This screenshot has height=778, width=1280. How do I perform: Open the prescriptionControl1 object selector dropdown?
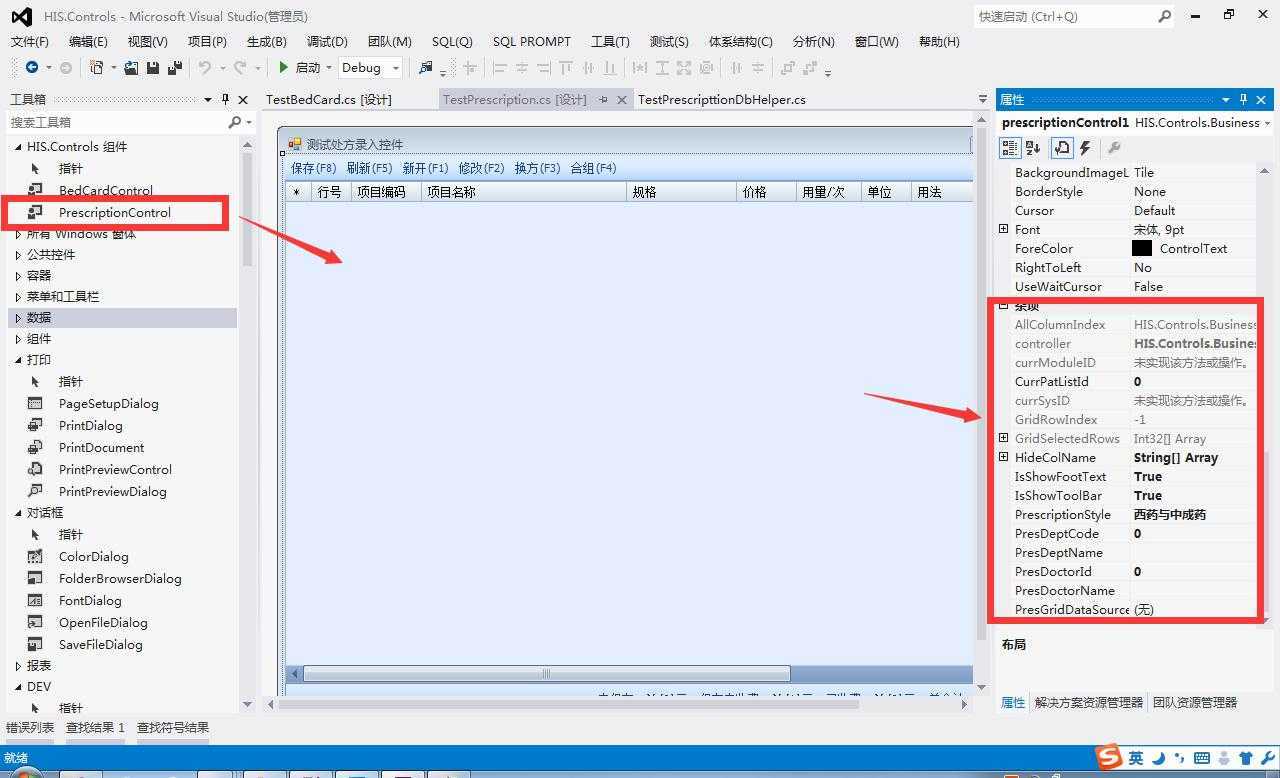(x=1267, y=122)
